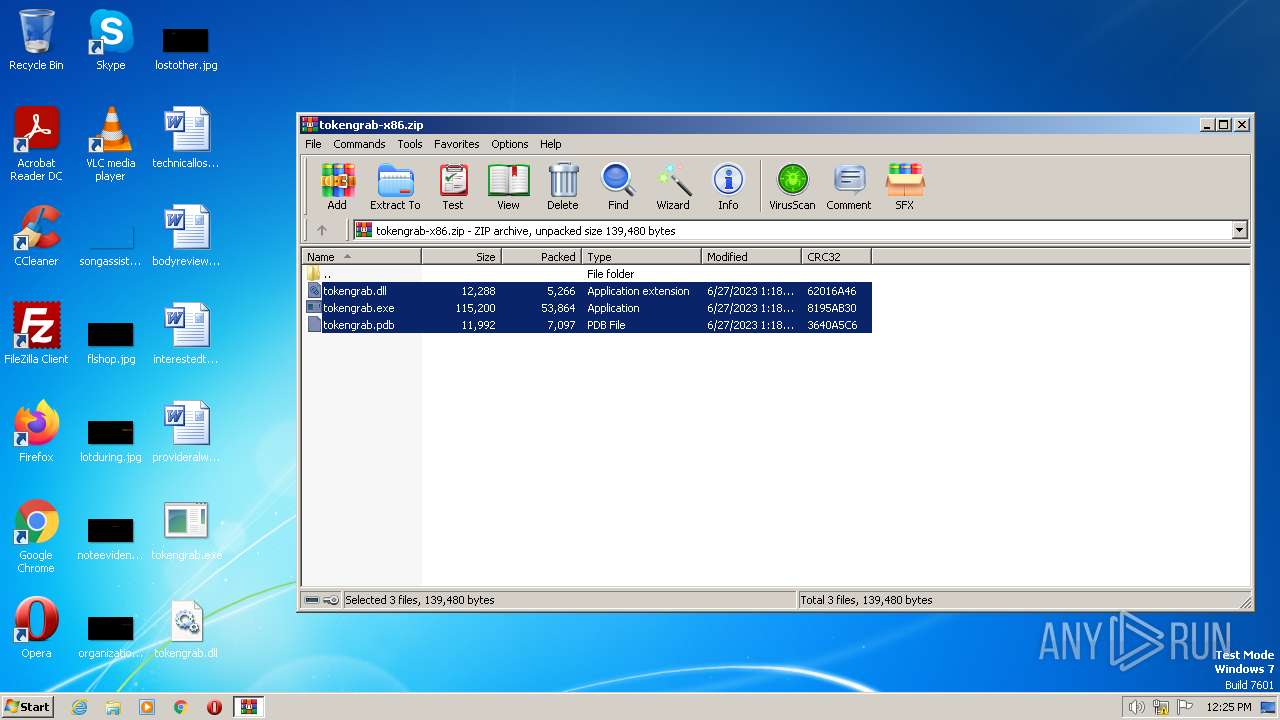Image resolution: width=1280 pixels, height=720 pixels.
Task: Open the Windows Start menu
Action: tap(28, 706)
